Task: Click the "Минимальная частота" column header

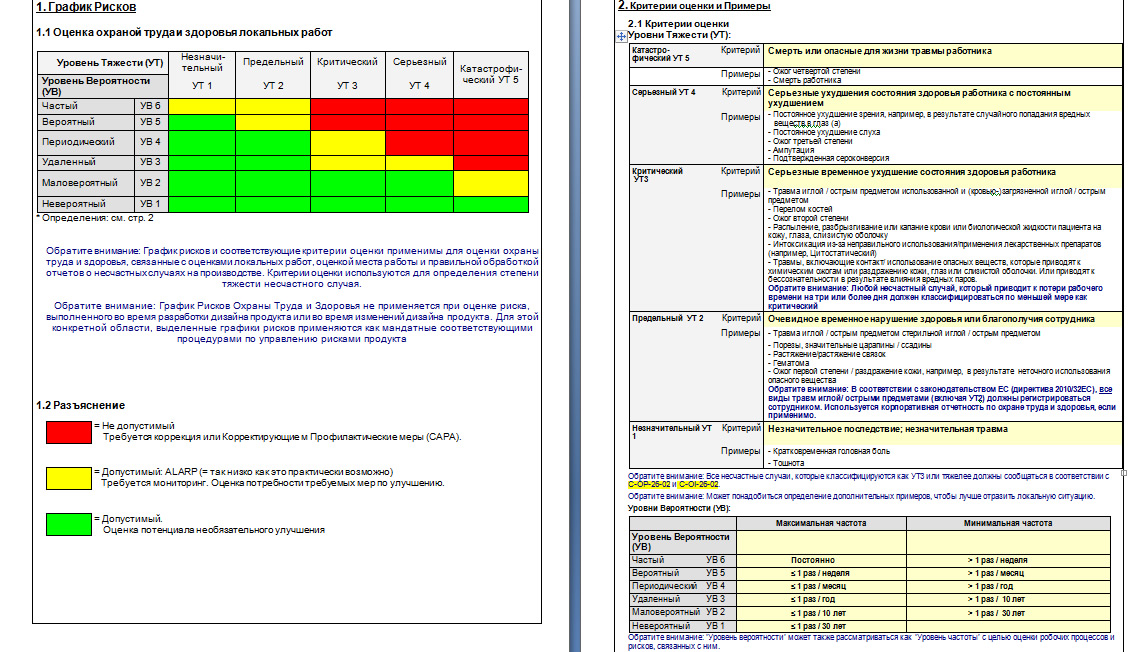Action: click(x=1008, y=523)
